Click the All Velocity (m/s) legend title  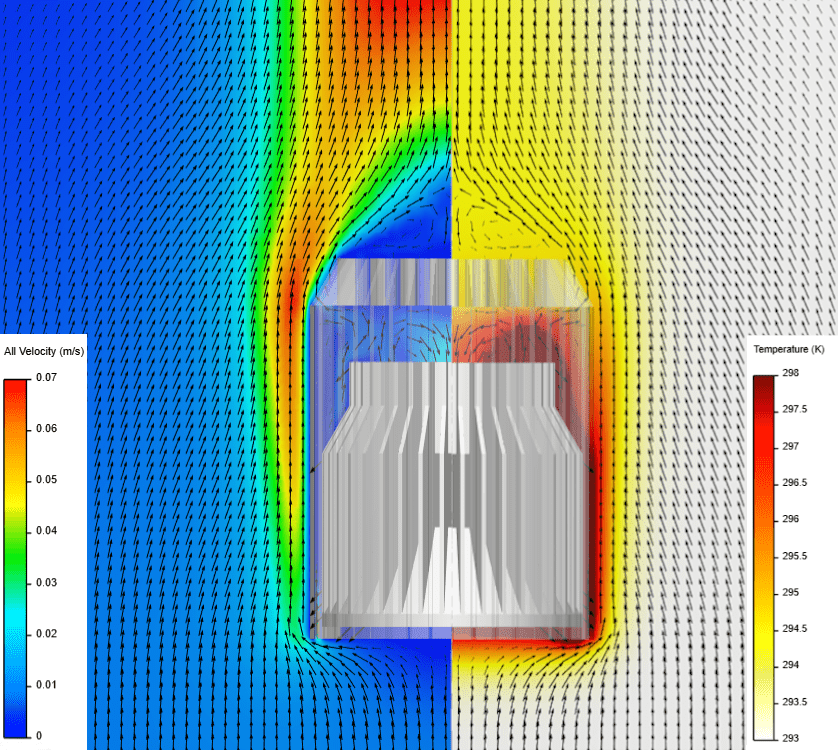(x=43, y=349)
